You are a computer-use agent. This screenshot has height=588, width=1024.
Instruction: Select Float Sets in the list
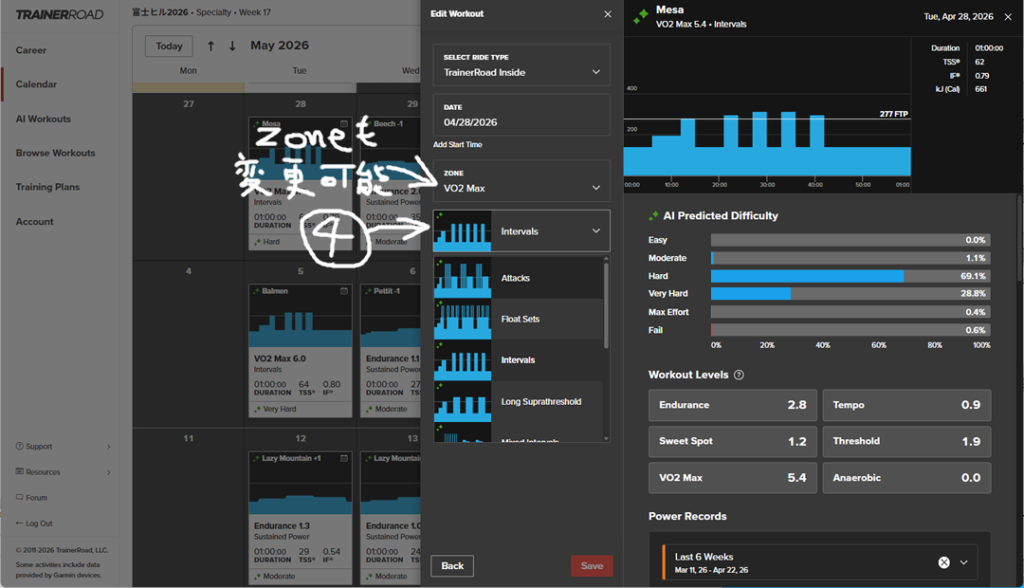pos(518,319)
